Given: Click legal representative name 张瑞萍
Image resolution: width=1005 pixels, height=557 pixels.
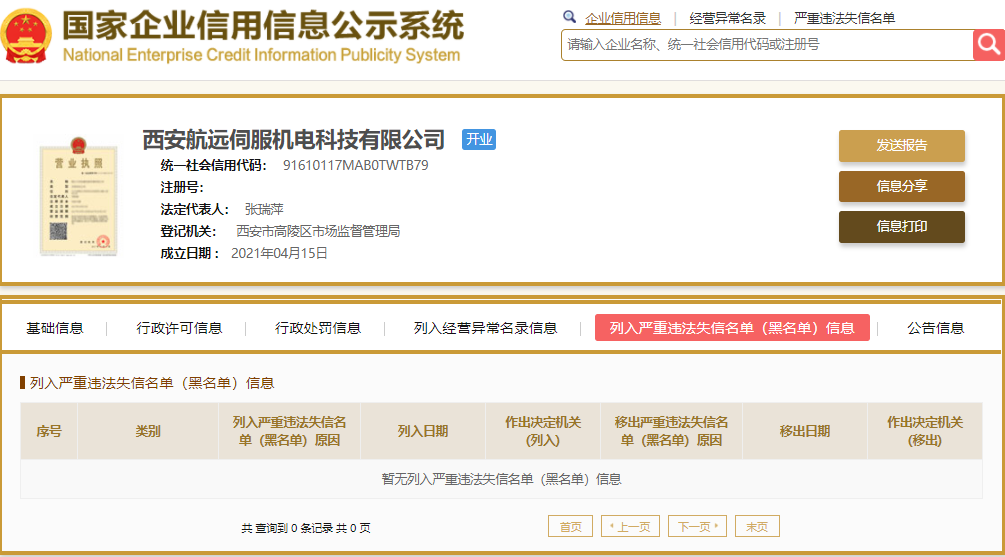Looking at the screenshot, I should pyautogui.click(x=264, y=210).
